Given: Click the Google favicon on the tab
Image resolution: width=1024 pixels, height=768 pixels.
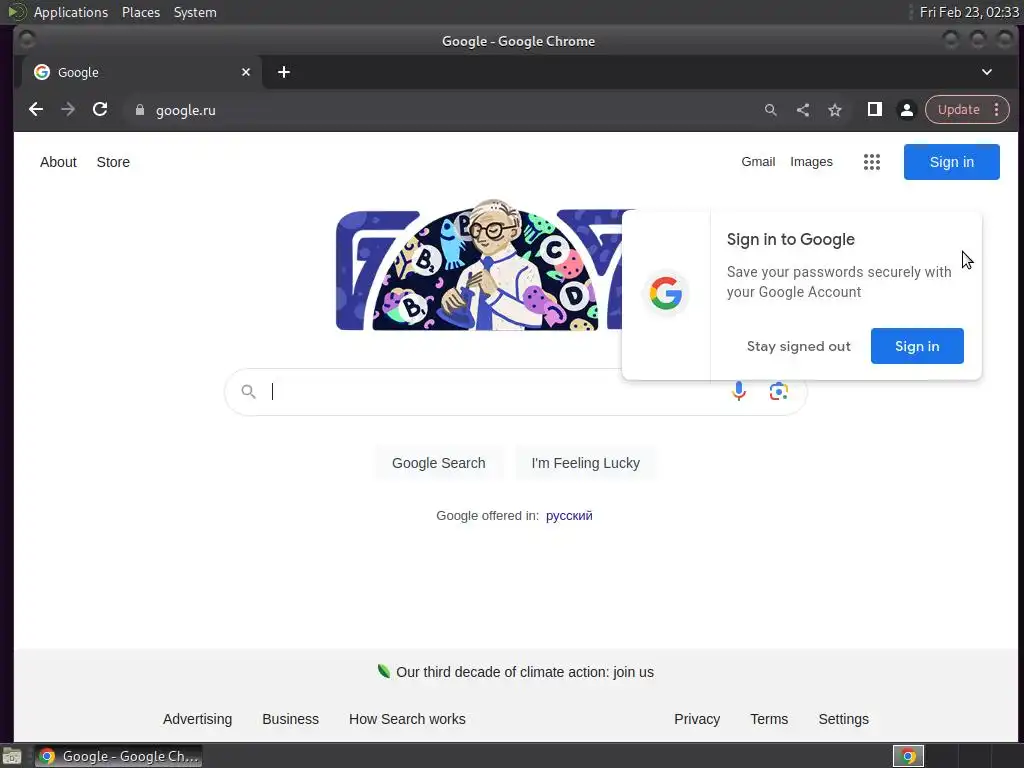Looking at the screenshot, I should click(42, 72).
